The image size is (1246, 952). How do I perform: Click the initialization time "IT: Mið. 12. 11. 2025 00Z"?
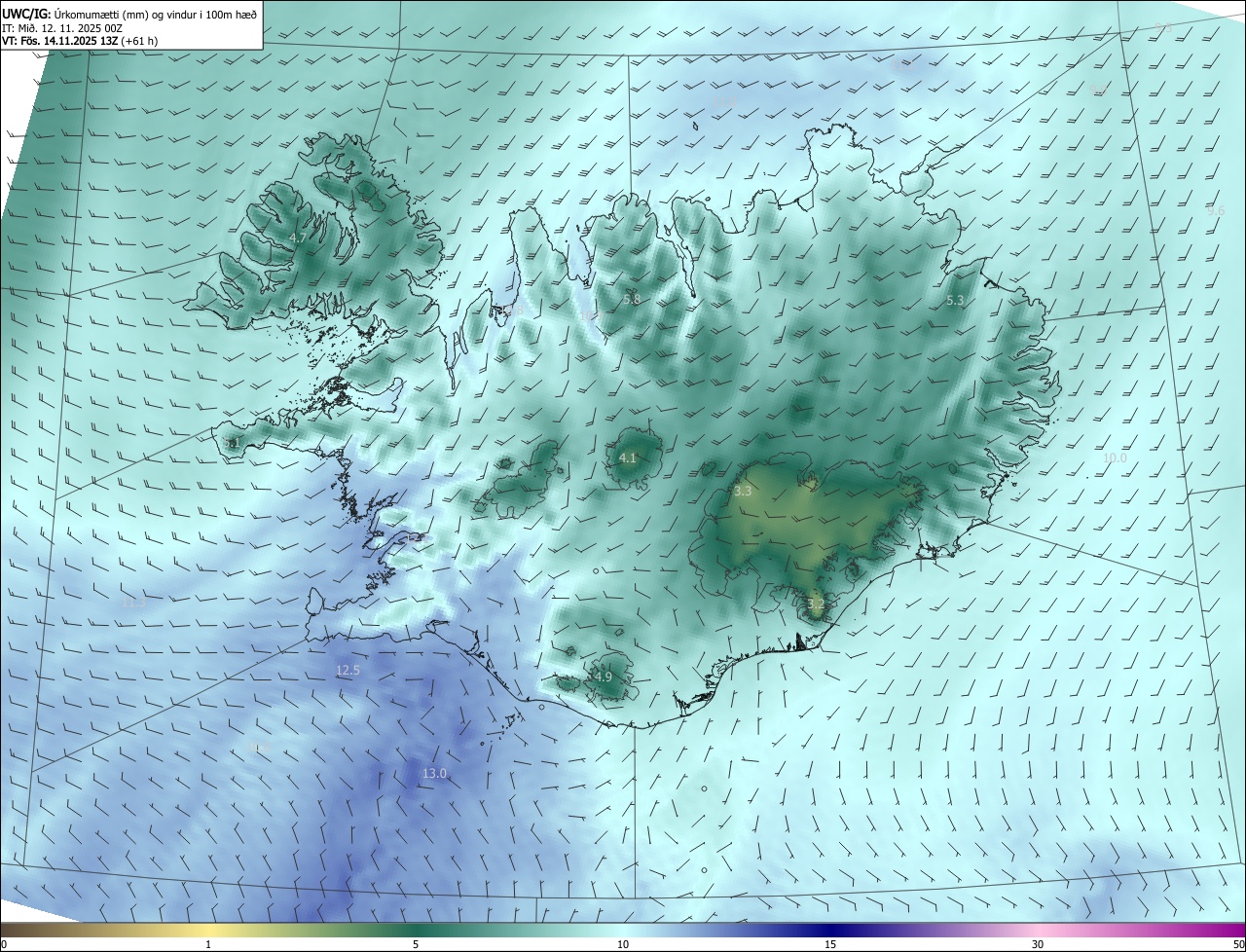(x=62, y=27)
